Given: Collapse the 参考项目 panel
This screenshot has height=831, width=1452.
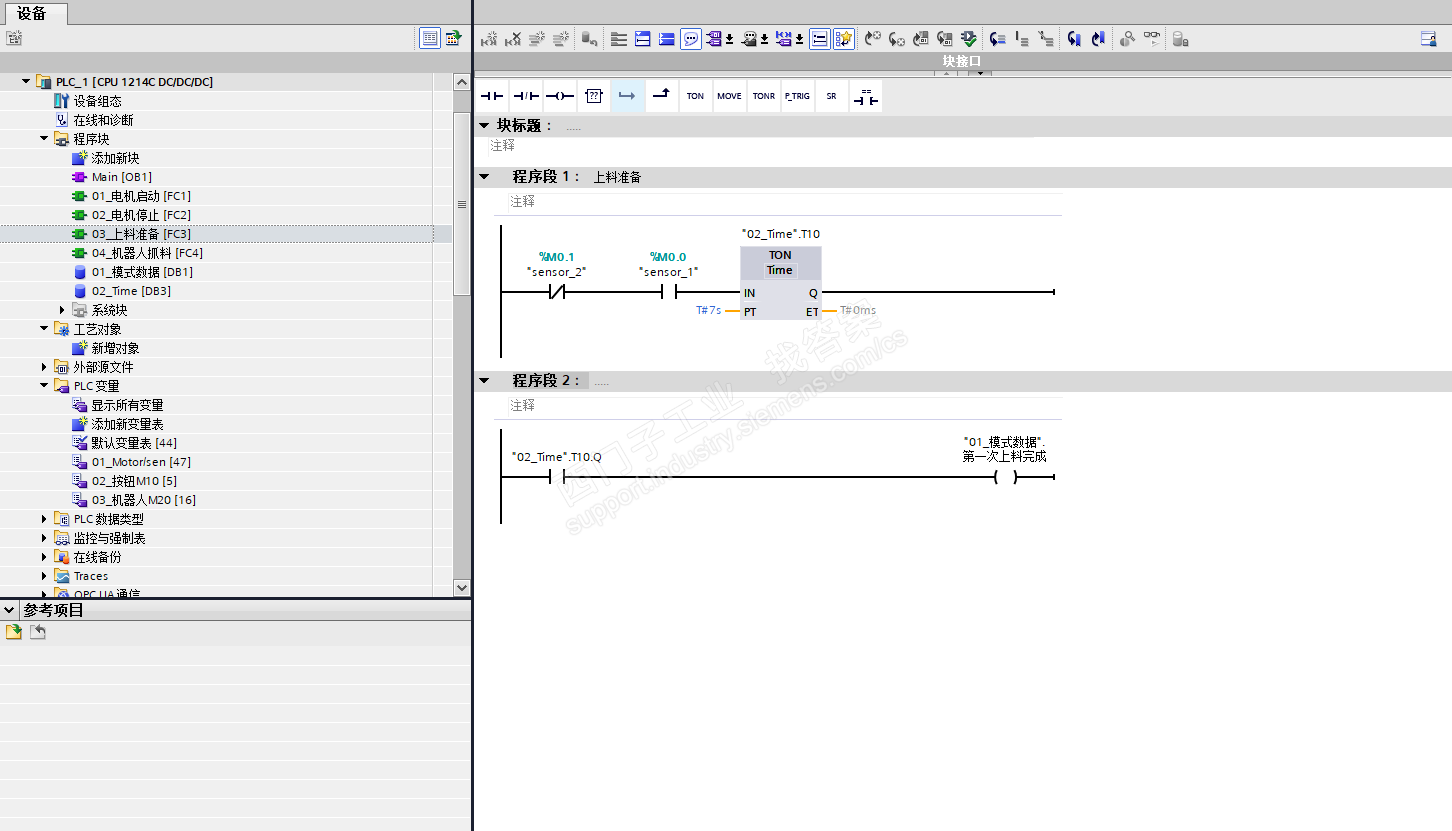Looking at the screenshot, I should point(10,610).
